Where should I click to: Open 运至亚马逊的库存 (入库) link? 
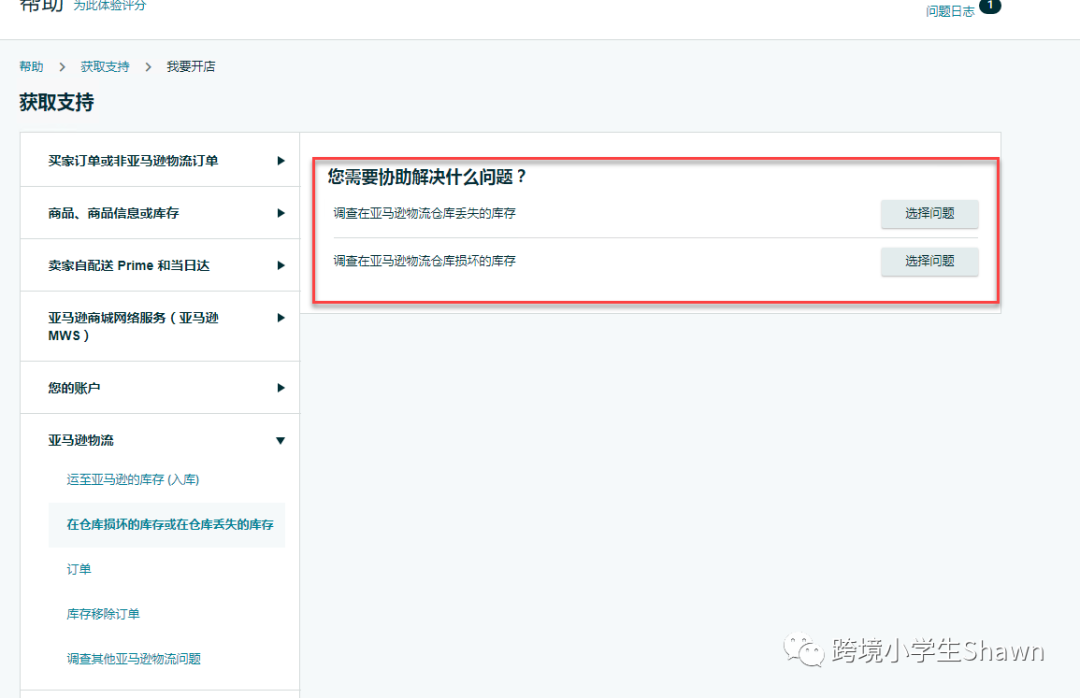pos(133,480)
